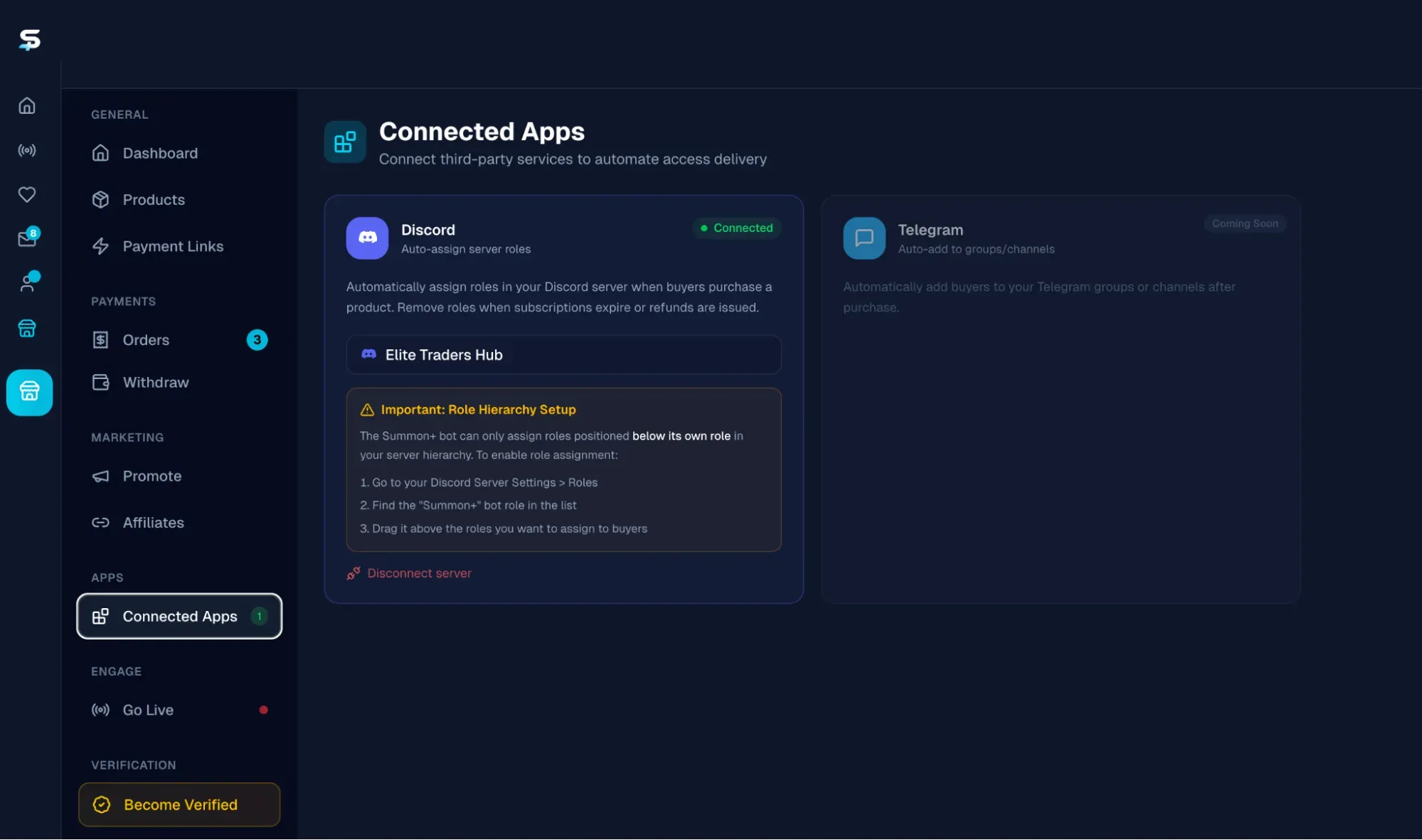Open favorites heart icon
This screenshot has width=1422, height=840.
(27, 194)
